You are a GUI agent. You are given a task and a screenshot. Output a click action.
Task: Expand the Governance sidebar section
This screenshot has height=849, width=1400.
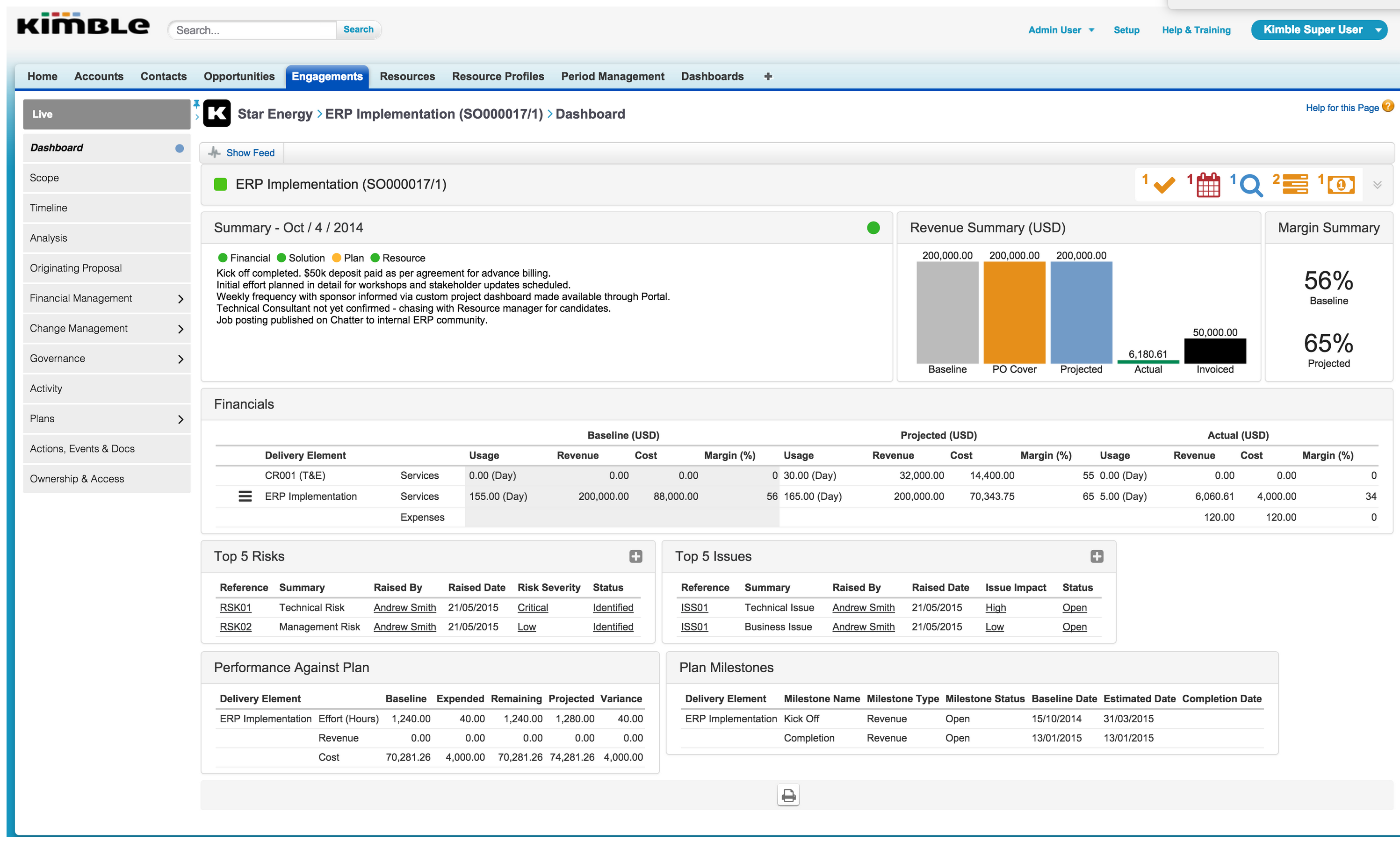(180, 359)
